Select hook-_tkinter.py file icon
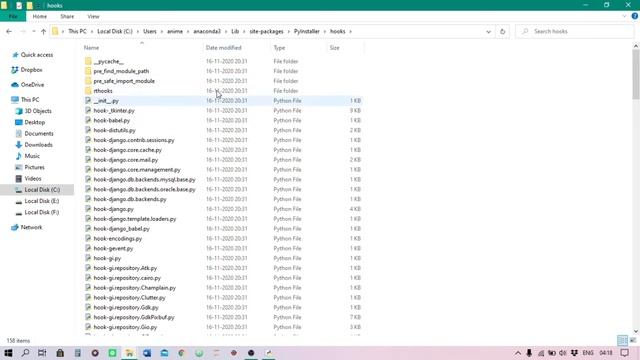Screen dimensions: 640x360 88,110
